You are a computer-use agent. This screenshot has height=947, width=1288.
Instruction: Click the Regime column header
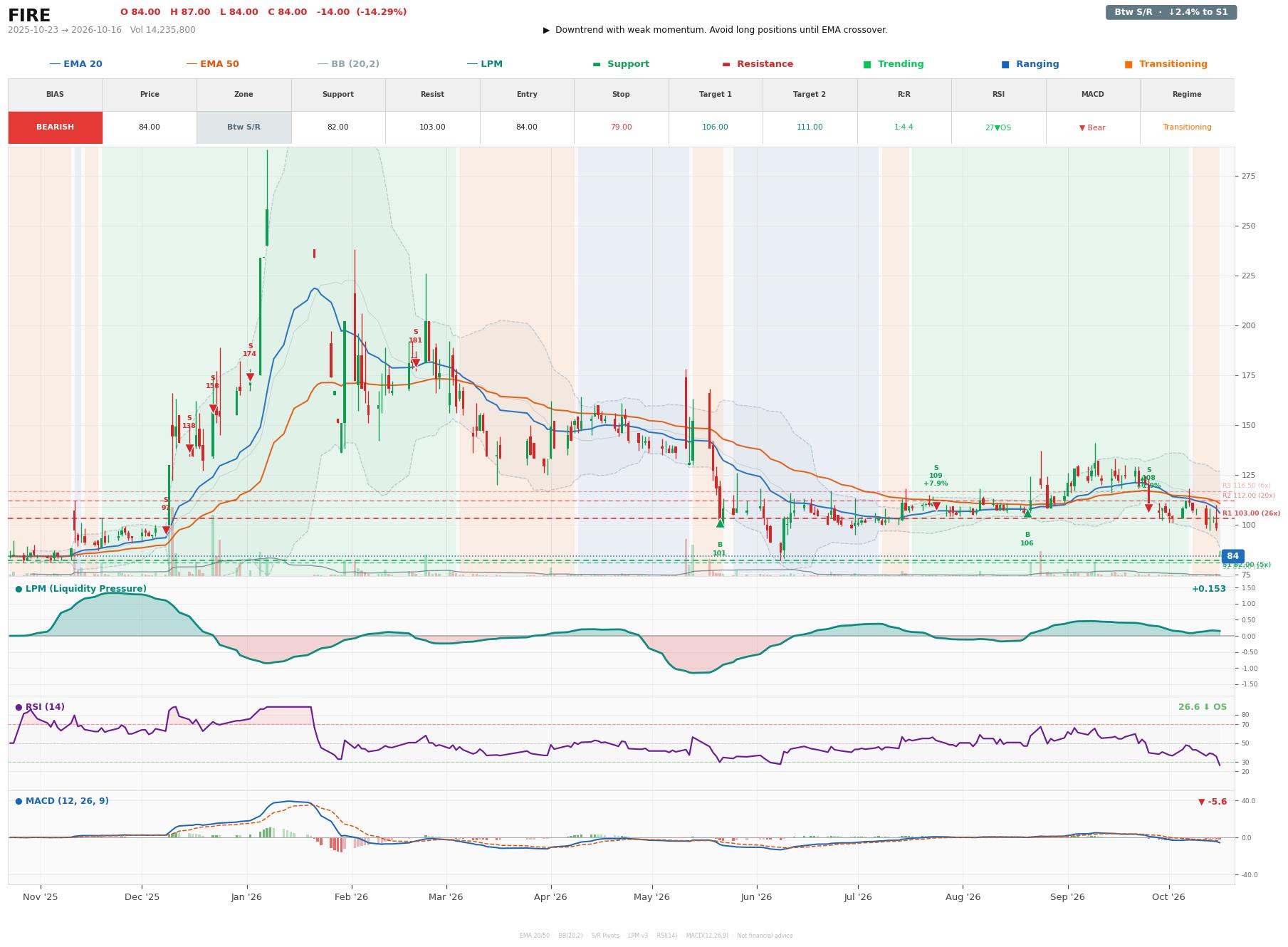[x=1186, y=95]
